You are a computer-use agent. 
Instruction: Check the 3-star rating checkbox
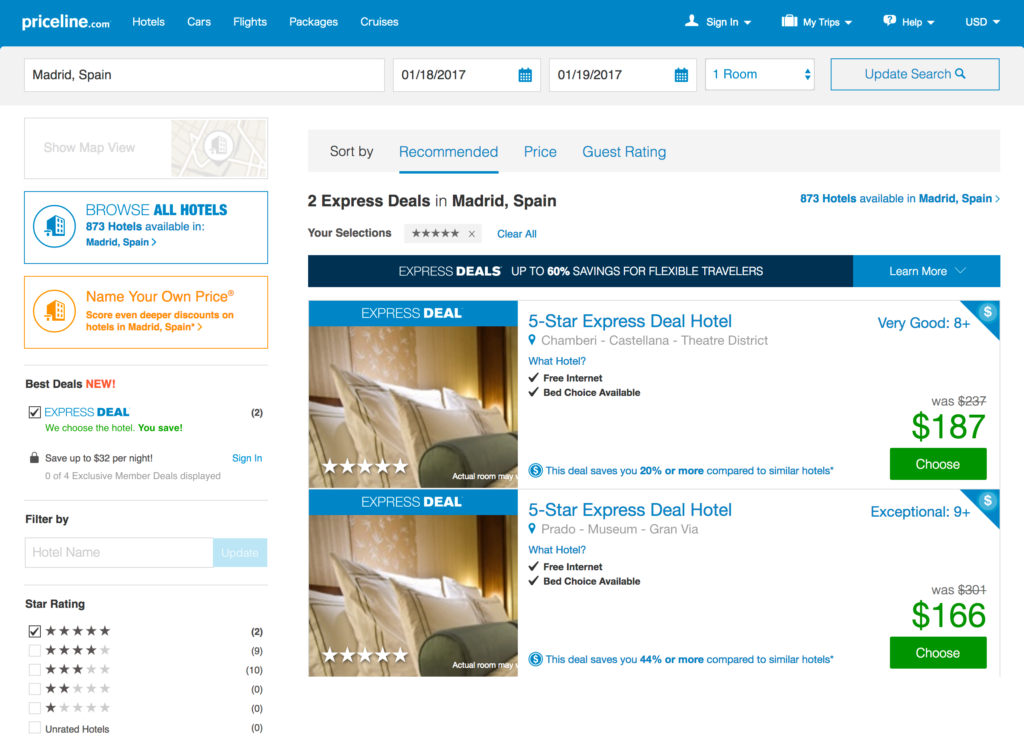35,669
